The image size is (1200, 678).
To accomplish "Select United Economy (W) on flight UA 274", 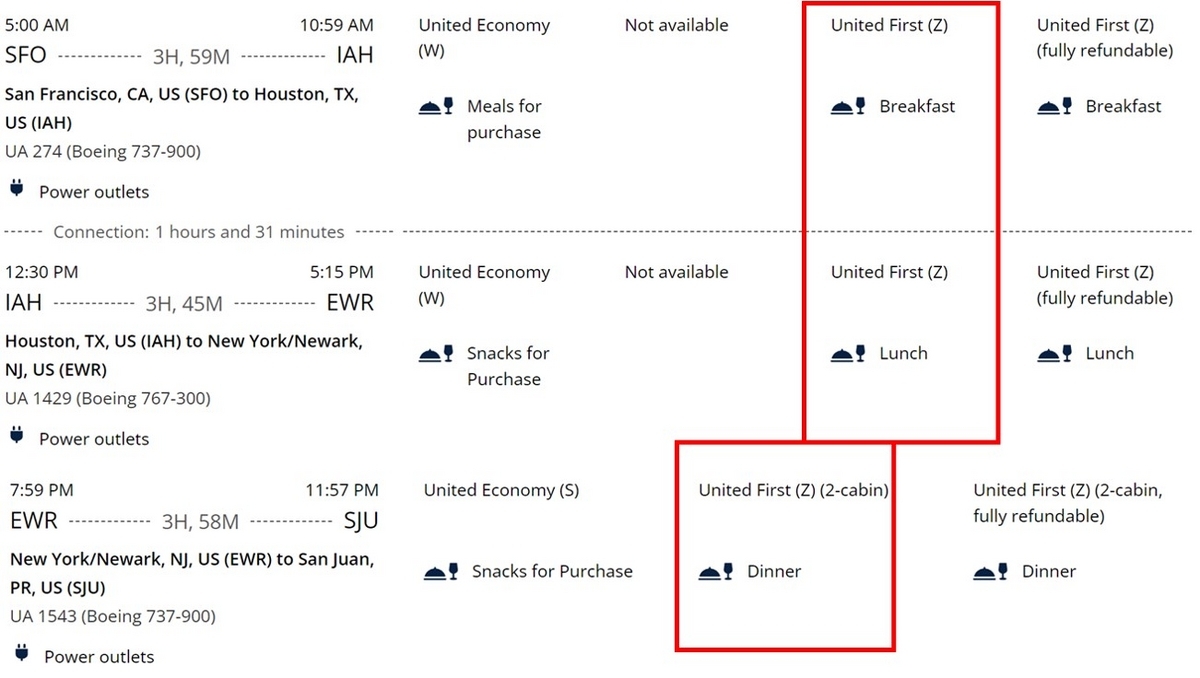I will click(484, 38).
